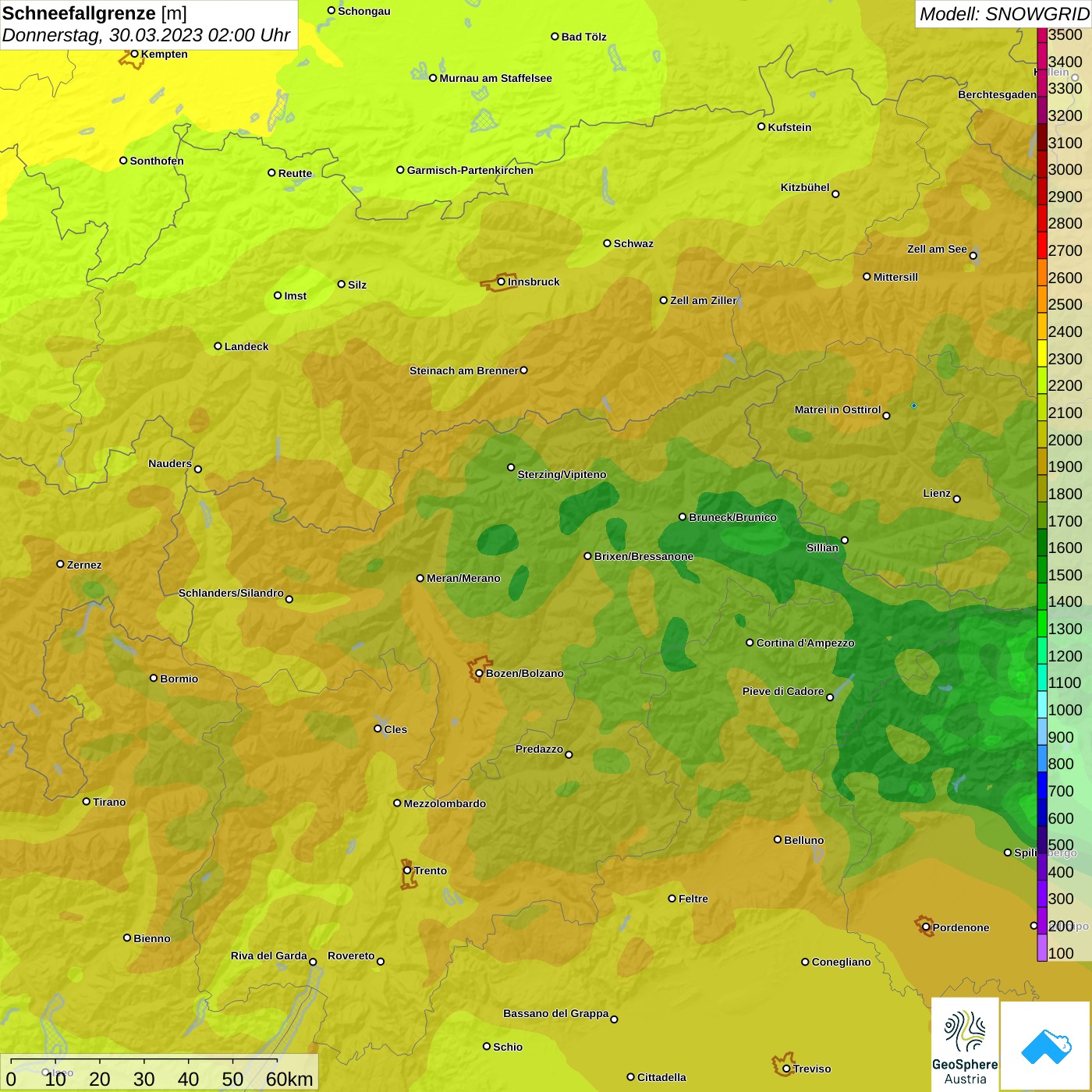Click the Zell am See marker circle

(973, 255)
